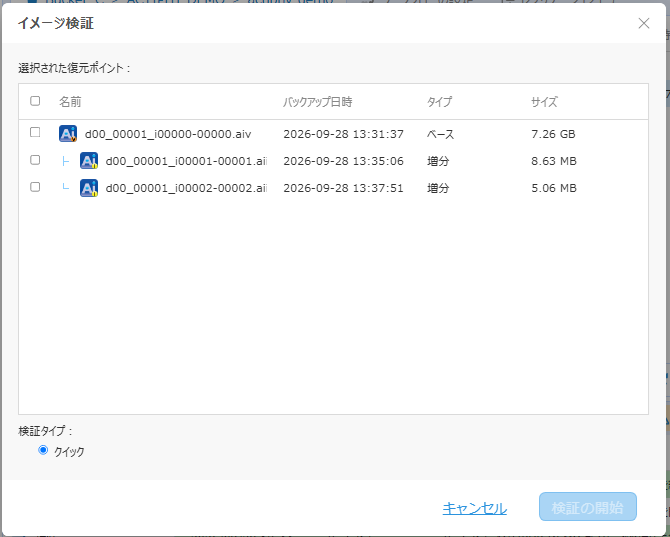Viewport: 670px width, 537px height.
Task: Tick the select-all checkbox in the header row
Action: point(35,101)
